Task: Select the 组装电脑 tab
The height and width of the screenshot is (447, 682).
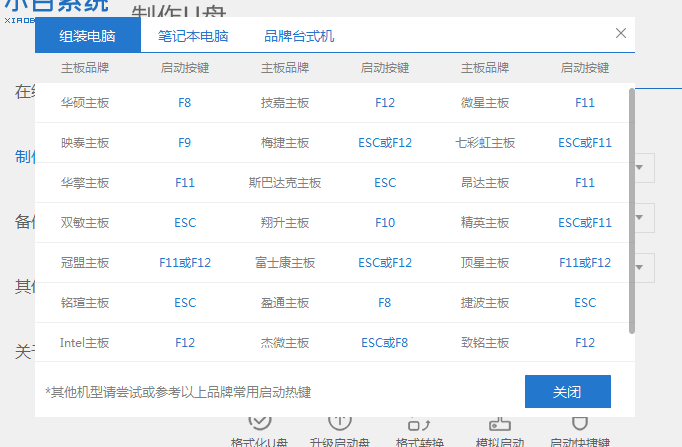Action: click(x=87, y=36)
